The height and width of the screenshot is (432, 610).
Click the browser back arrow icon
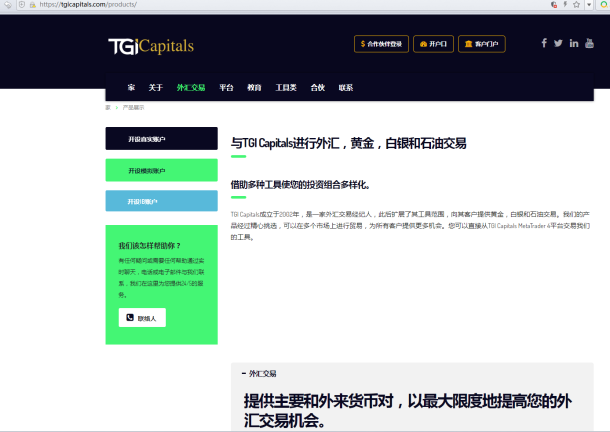[x=7, y=5]
